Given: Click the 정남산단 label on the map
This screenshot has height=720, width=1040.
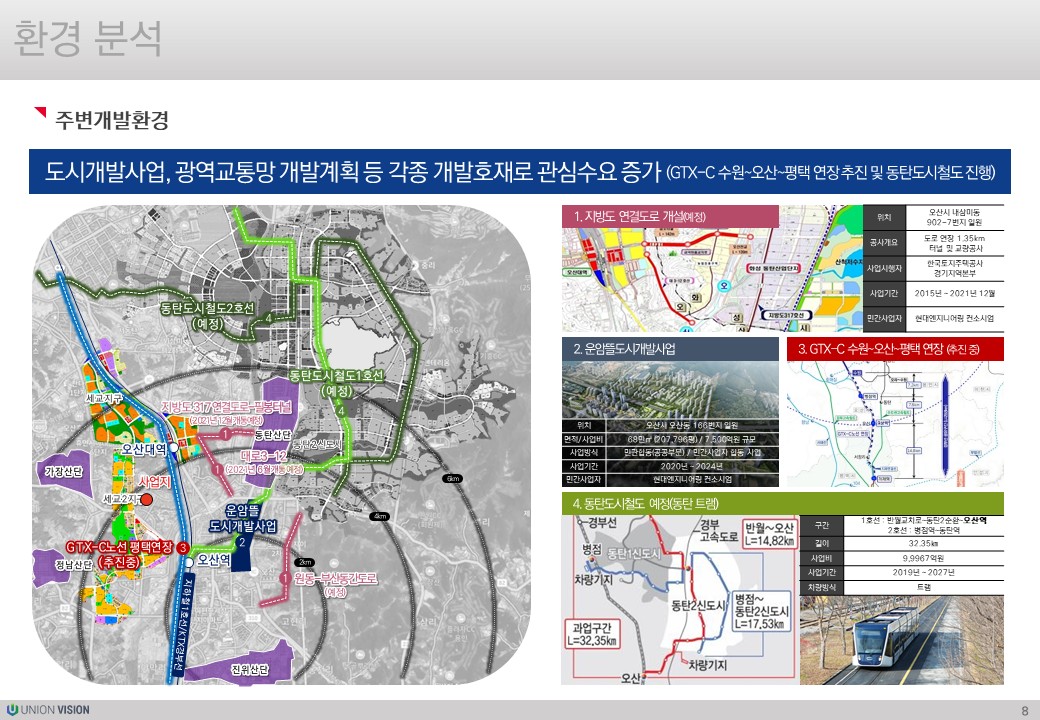Looking at the screenshot, I should 74,565.
